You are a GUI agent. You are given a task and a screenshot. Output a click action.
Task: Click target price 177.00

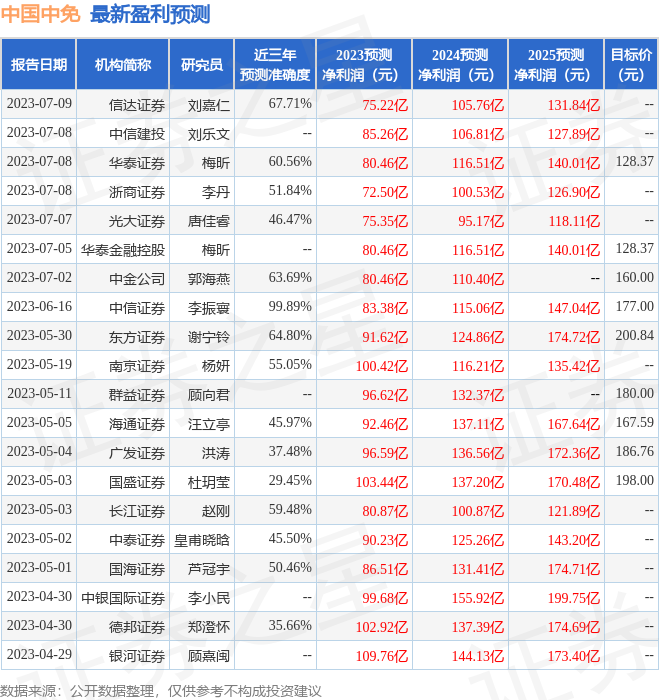click(x=634, y=306)
